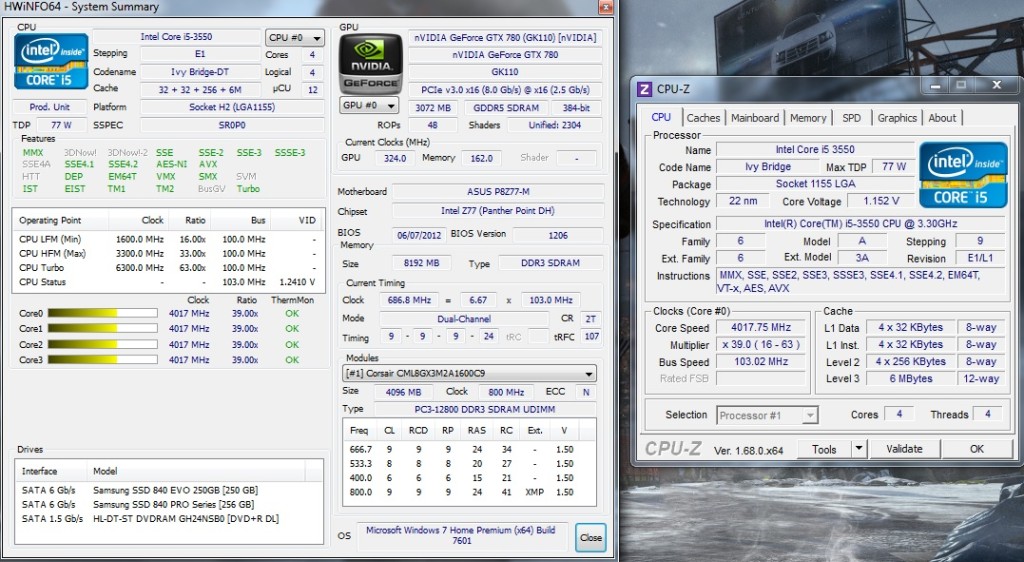Click the 3072 MB GPU memory field

point(433,108)
